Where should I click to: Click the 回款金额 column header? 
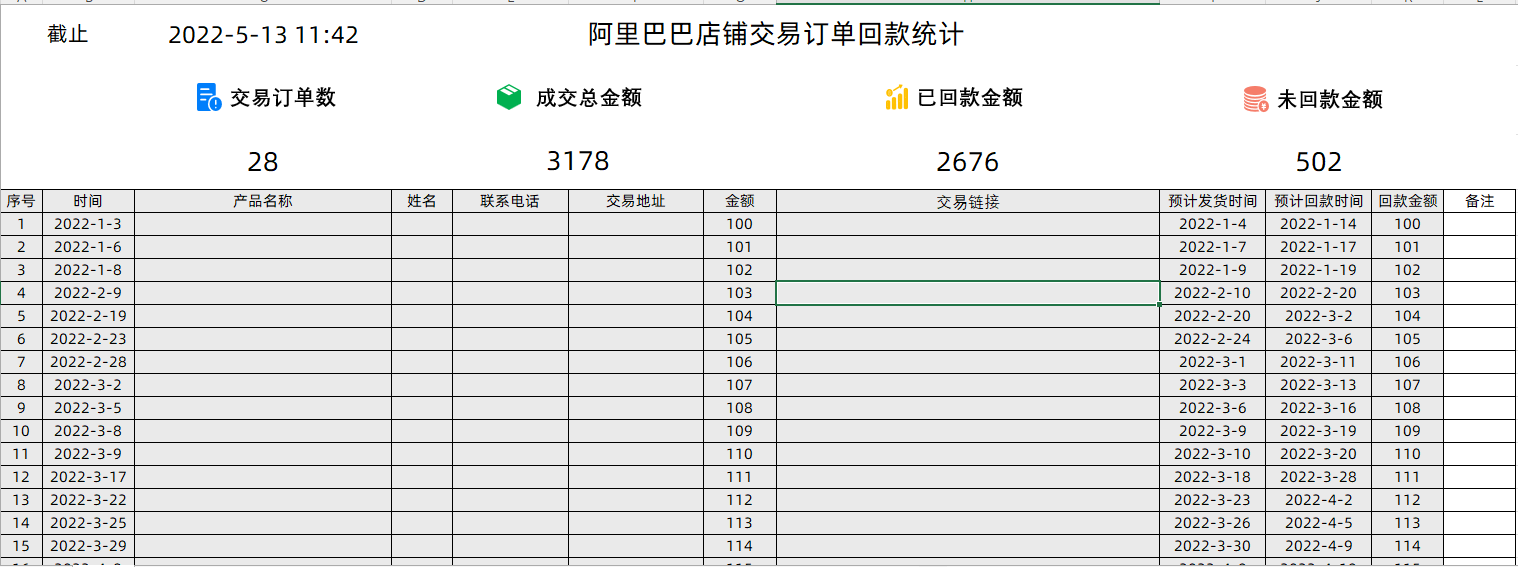[x=1408, y=201]
